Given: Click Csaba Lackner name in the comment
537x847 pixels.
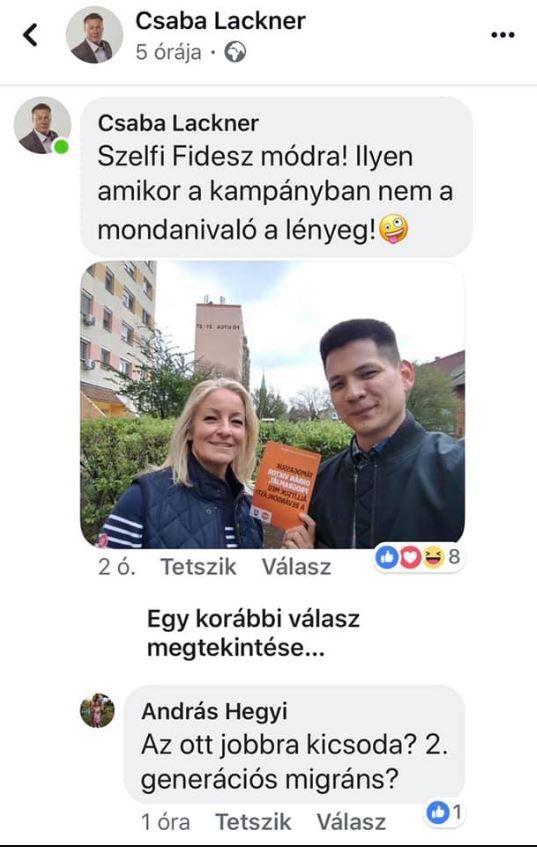Looking at the screenshot, I should (x=178, y=123).
